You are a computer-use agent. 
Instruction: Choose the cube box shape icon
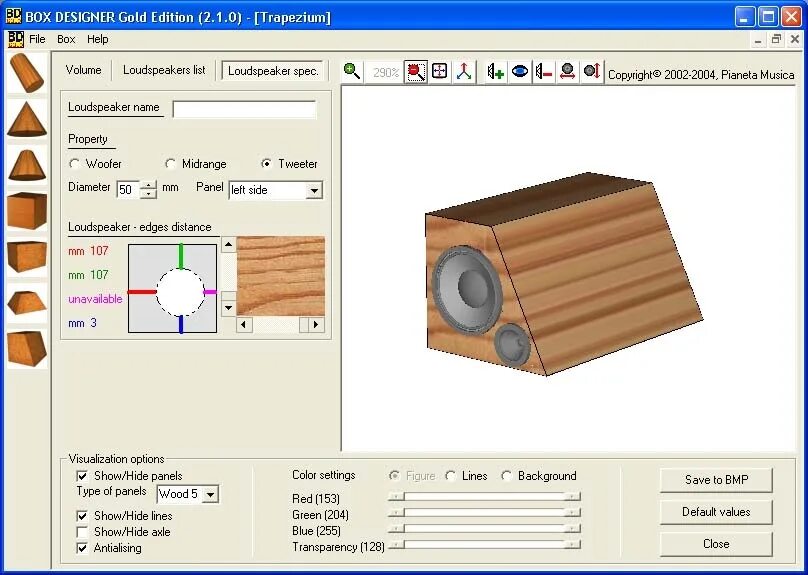pos(27,211)
